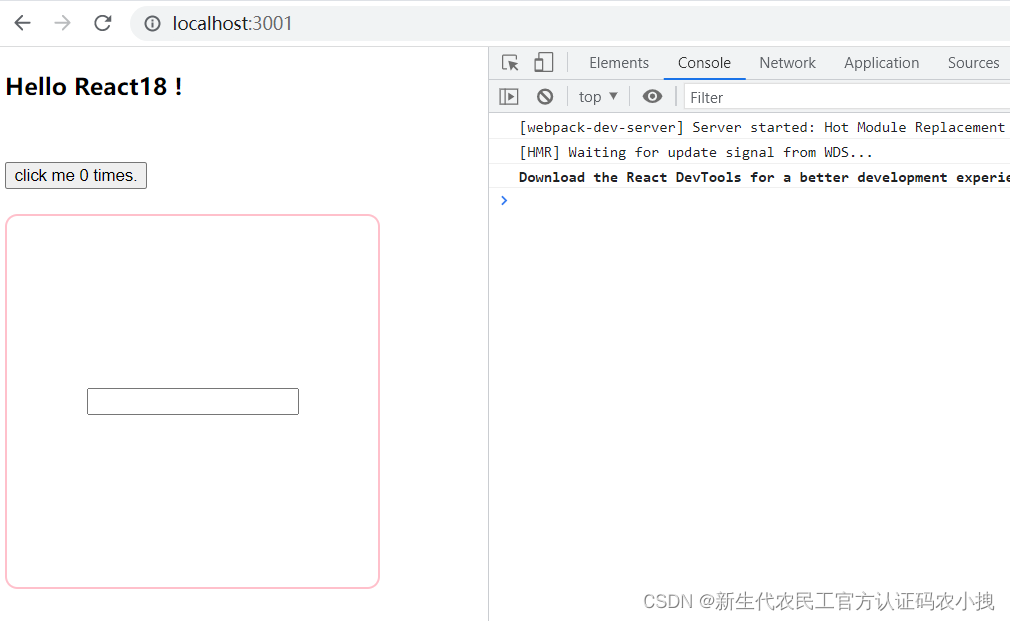1010x621 pixels.
Task: Click the webpack-dev-server Server started message
Action: 761,128
